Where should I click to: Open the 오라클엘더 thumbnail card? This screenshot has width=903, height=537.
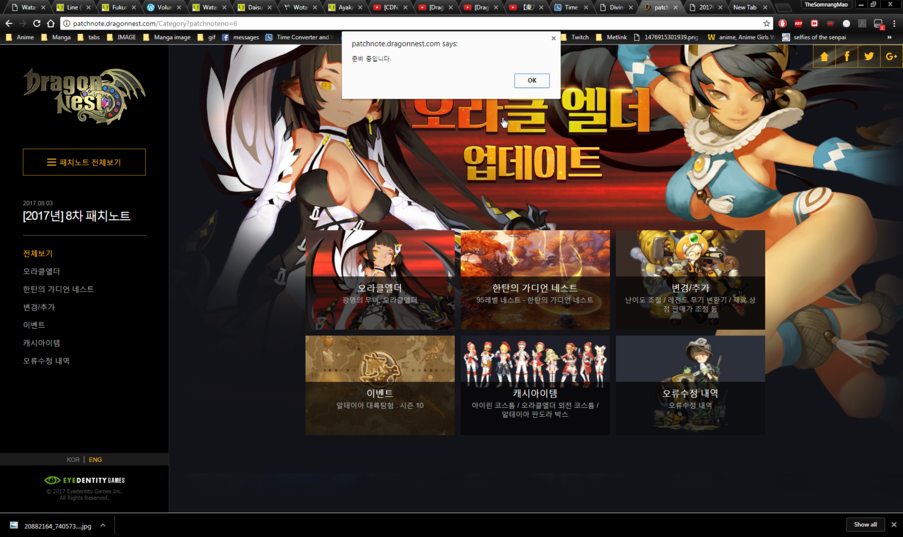380,280
